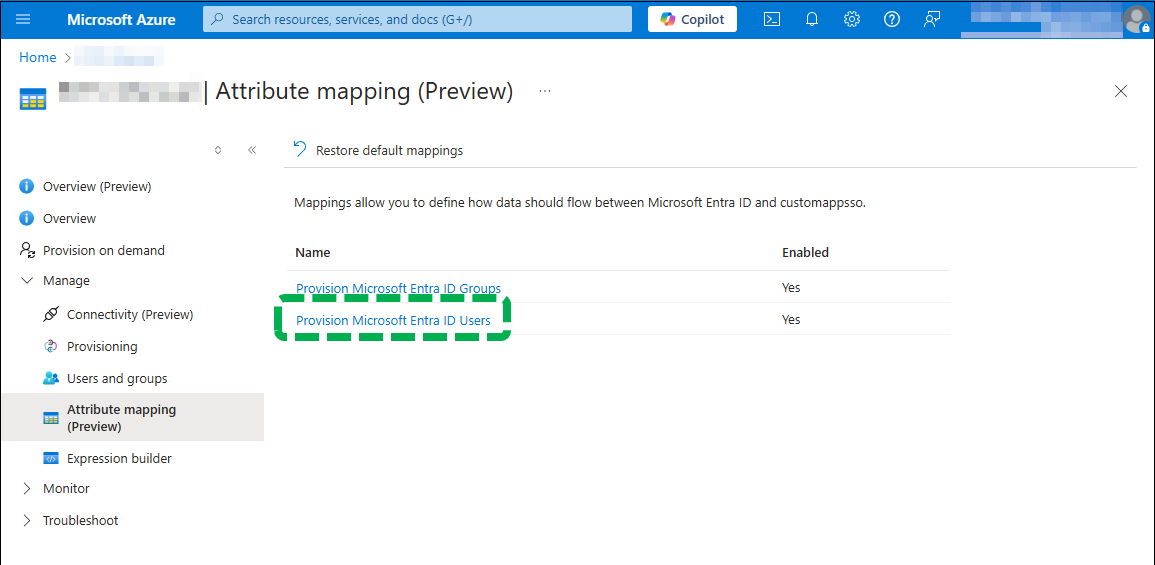Viewport: 1155px width, 565px height.
Task: Click the Restore default mappings button
Action: tap(378, 151)
